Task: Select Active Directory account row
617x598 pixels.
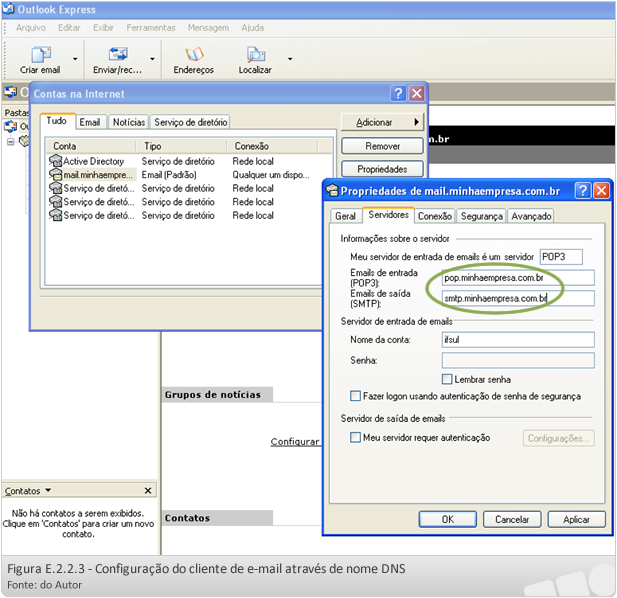Action: pyautogui.click(x=189, y=161)
